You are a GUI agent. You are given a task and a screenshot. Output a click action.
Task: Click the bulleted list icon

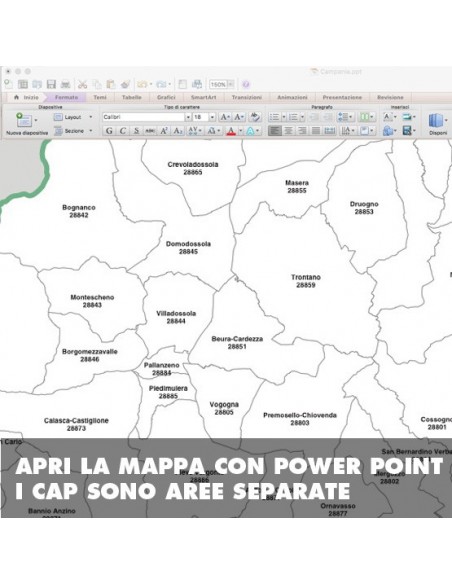click(274, 117)
